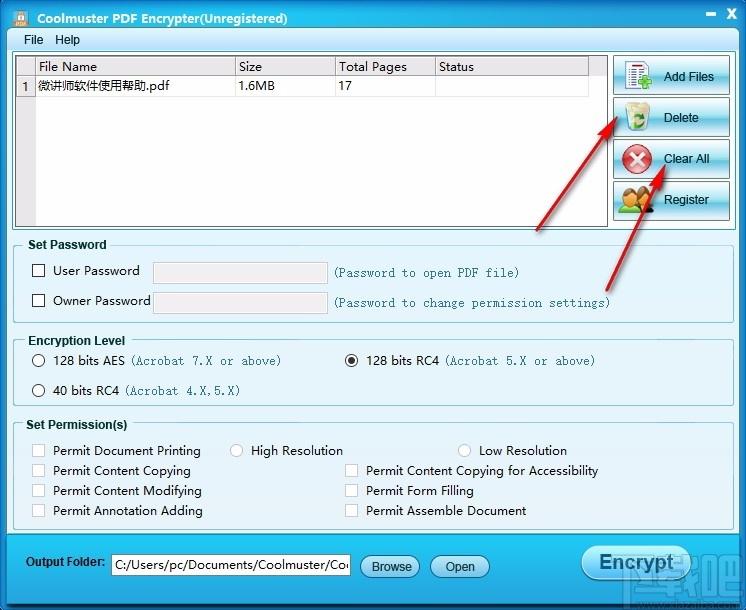Screen dimensions: 746x610
Task: Click the Coolmuster app title bar icon
Action: click(20, 18)
